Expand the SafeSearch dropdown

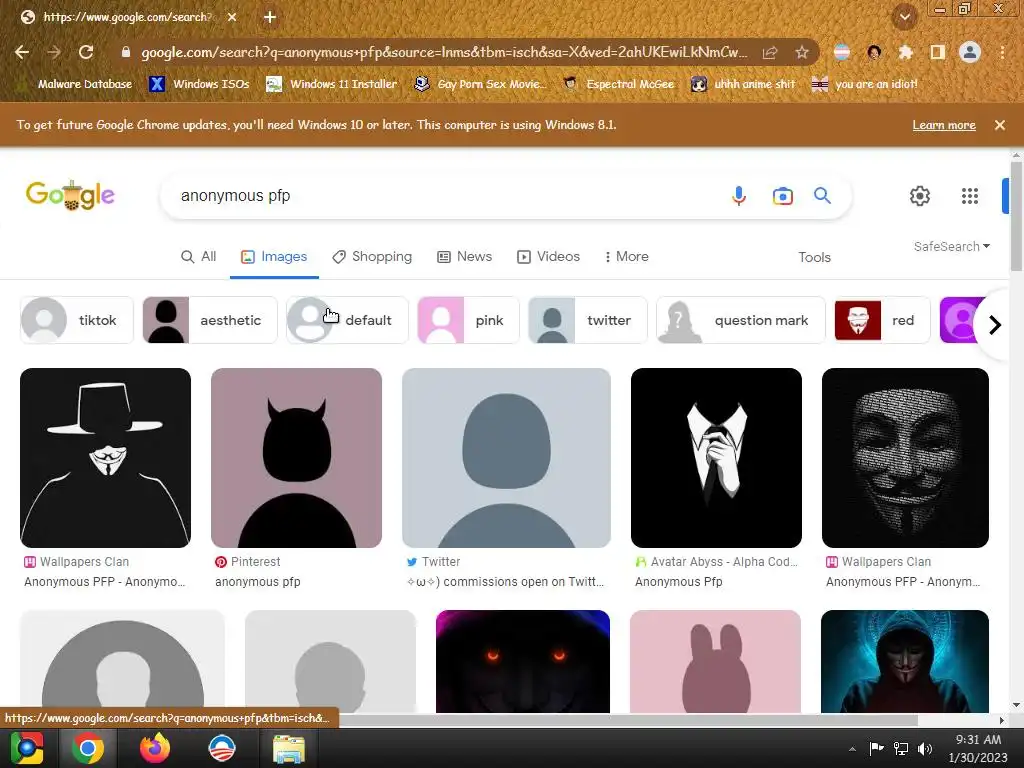(952, 246)
